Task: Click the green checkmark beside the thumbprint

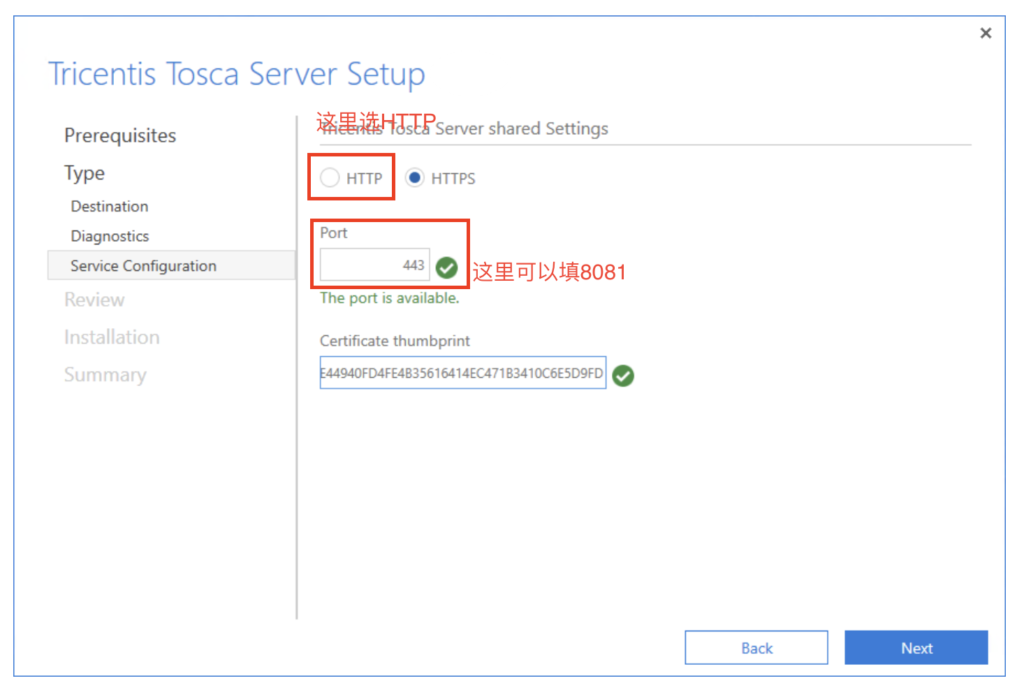Action: (623, 375)
